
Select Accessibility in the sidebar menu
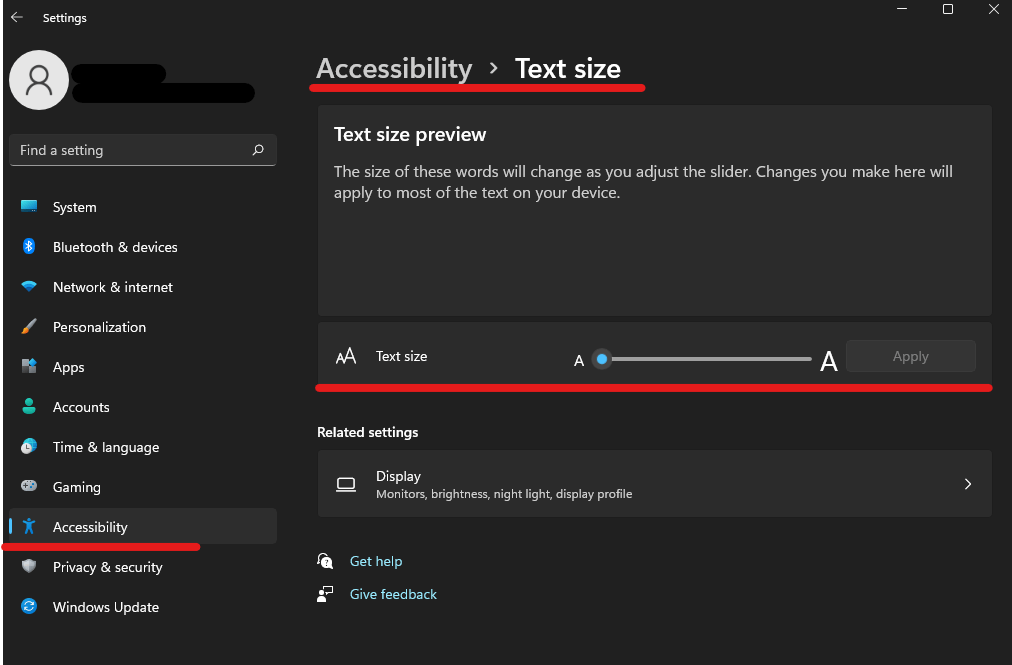click(x=90, y=527)
